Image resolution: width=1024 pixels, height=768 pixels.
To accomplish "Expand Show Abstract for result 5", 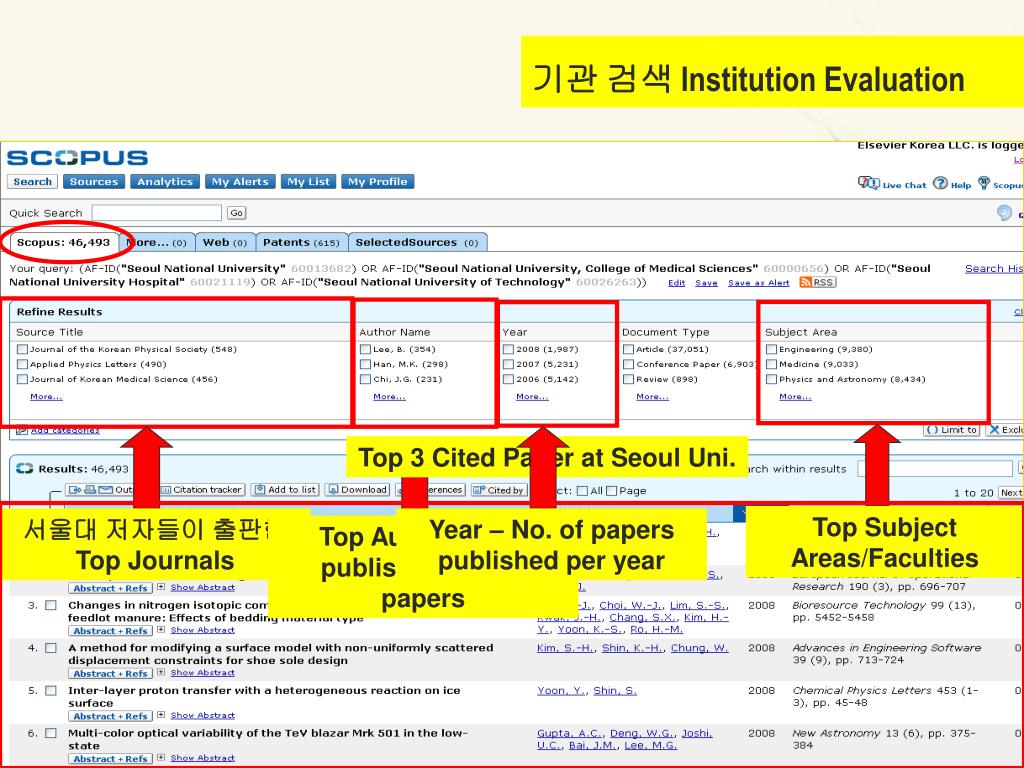I will click(202, 716).
